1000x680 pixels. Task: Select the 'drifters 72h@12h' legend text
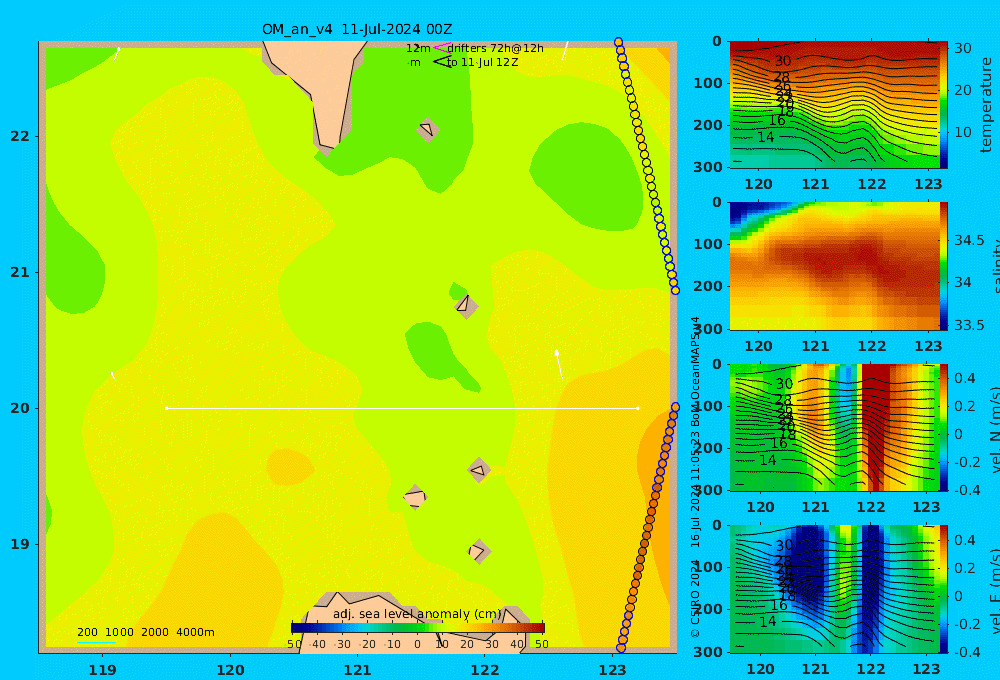tap(496, 48)
